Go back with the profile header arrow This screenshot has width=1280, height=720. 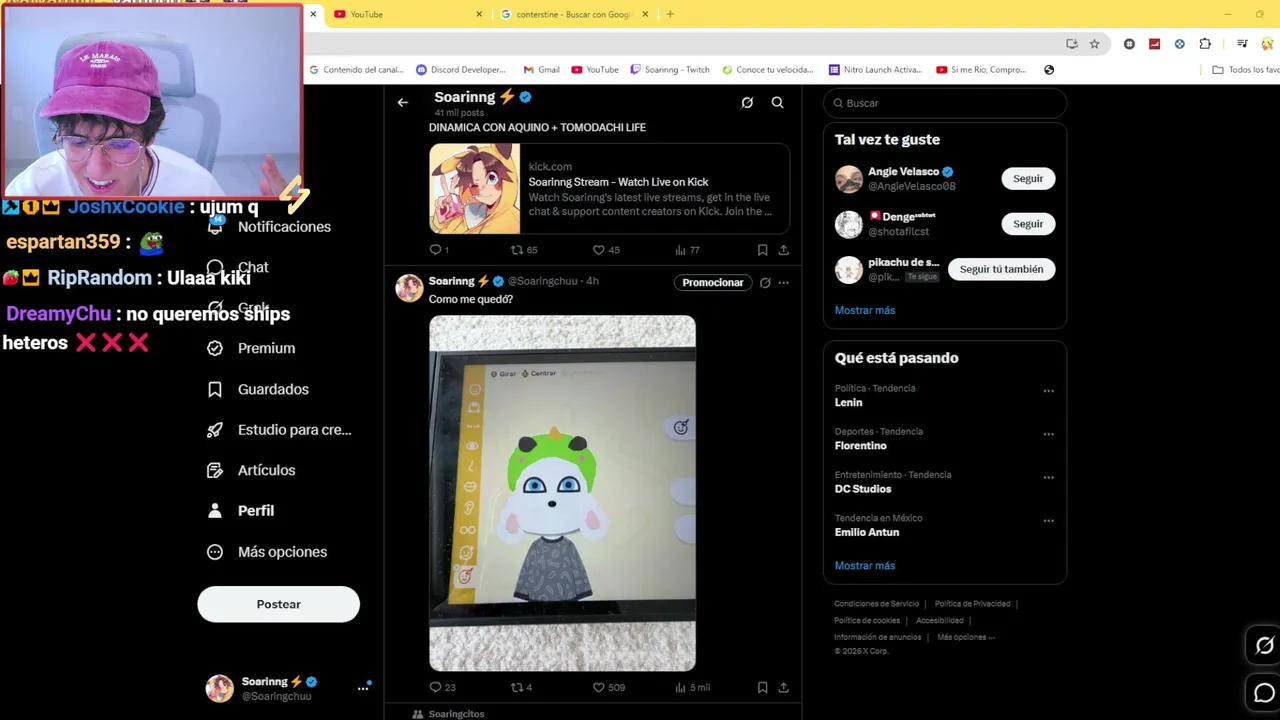(402, 102)
